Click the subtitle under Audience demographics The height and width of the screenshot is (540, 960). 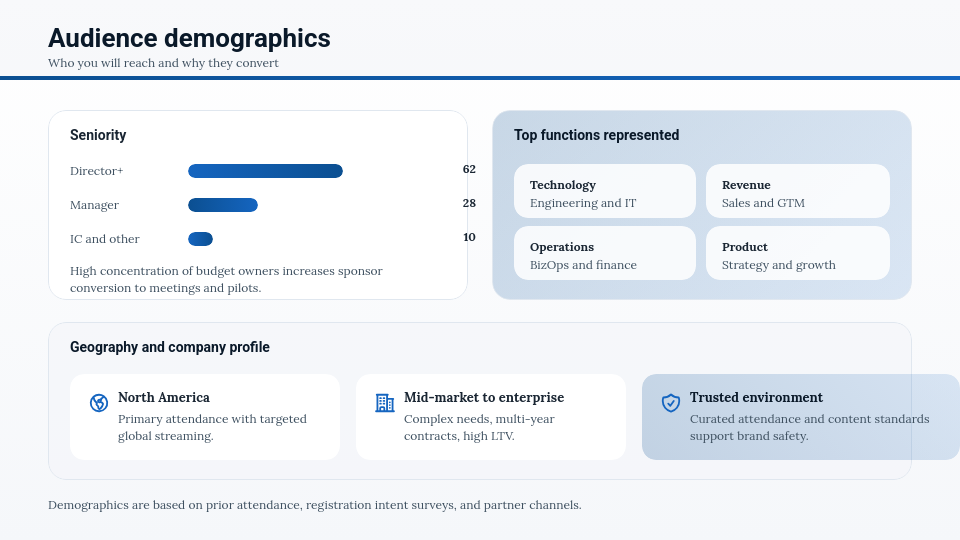(163, 63)
